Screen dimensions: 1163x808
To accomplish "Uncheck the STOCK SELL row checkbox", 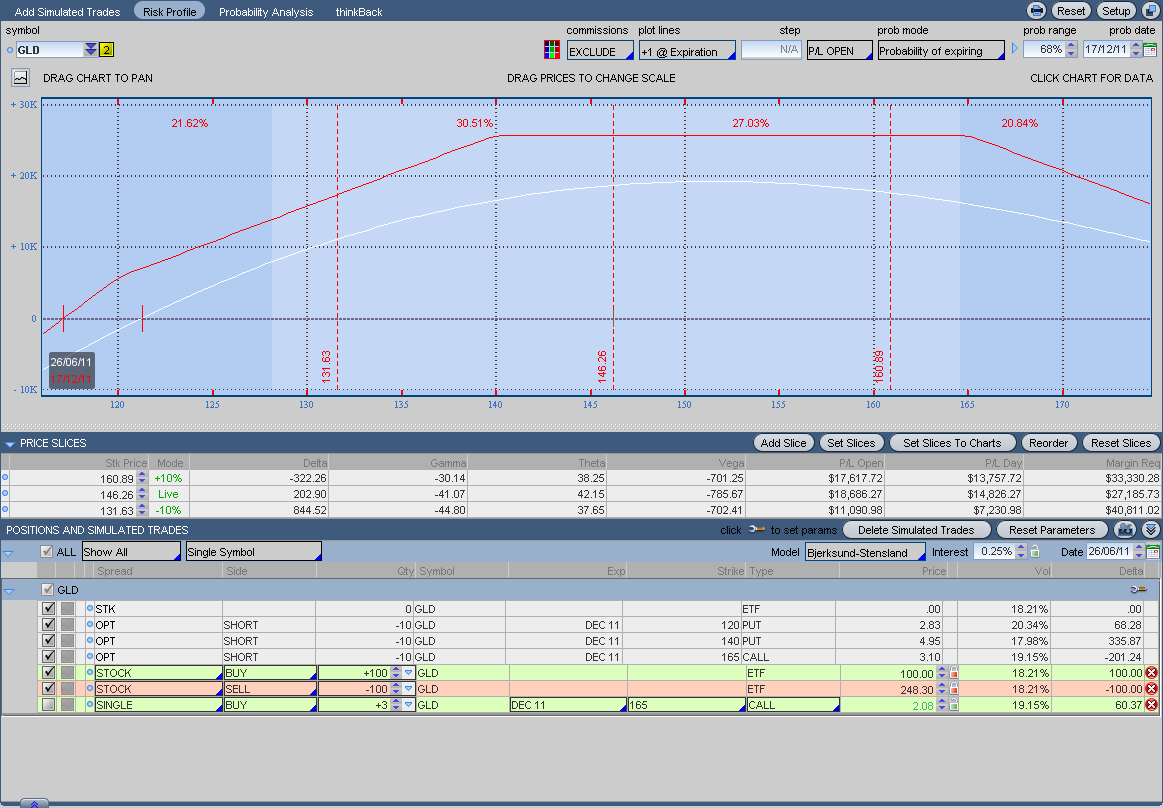I will (x=48, y=689).
